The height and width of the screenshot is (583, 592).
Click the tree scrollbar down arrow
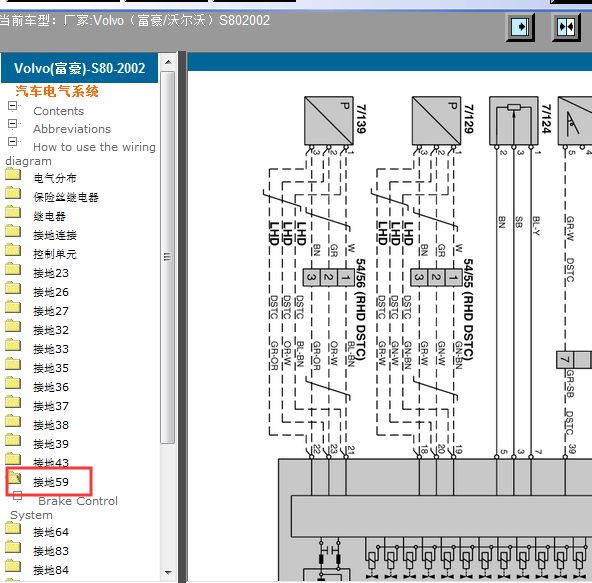[168, 572]
